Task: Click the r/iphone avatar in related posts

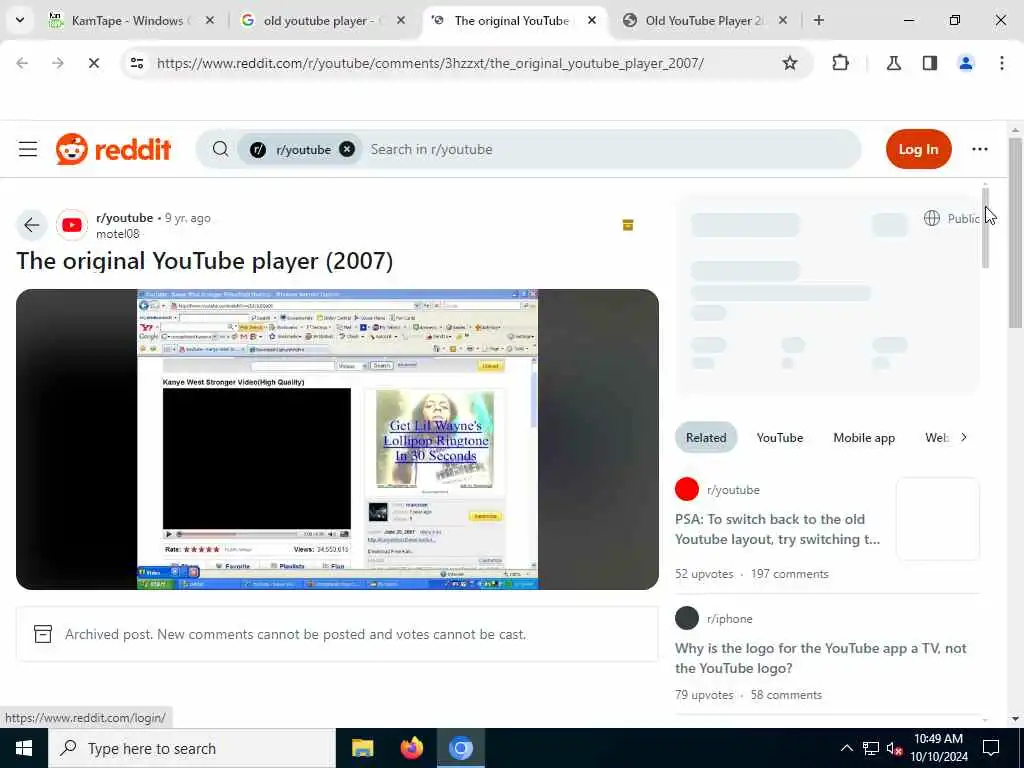Action: pyautogui.click(x=687, y=618)
